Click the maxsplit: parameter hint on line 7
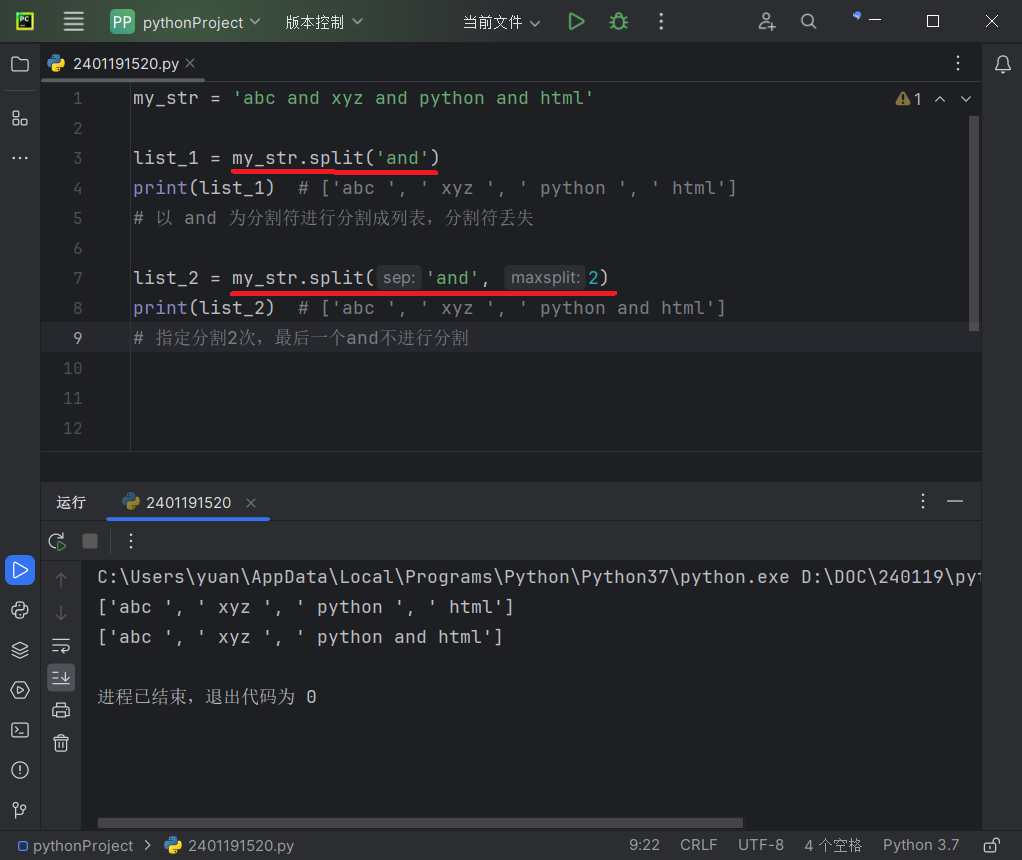The height and width of the screenshot is (860, 1022). [x=546, y=278]
